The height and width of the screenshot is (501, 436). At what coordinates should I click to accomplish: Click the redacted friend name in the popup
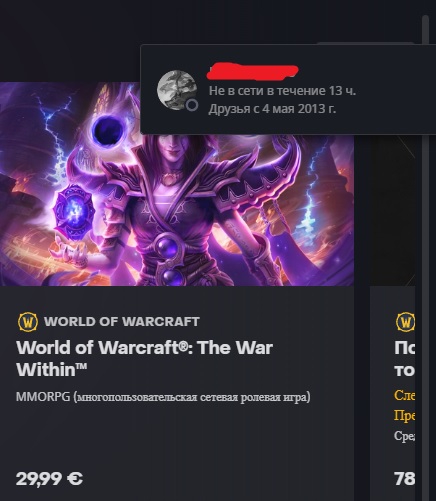click(x=252, y=71)
